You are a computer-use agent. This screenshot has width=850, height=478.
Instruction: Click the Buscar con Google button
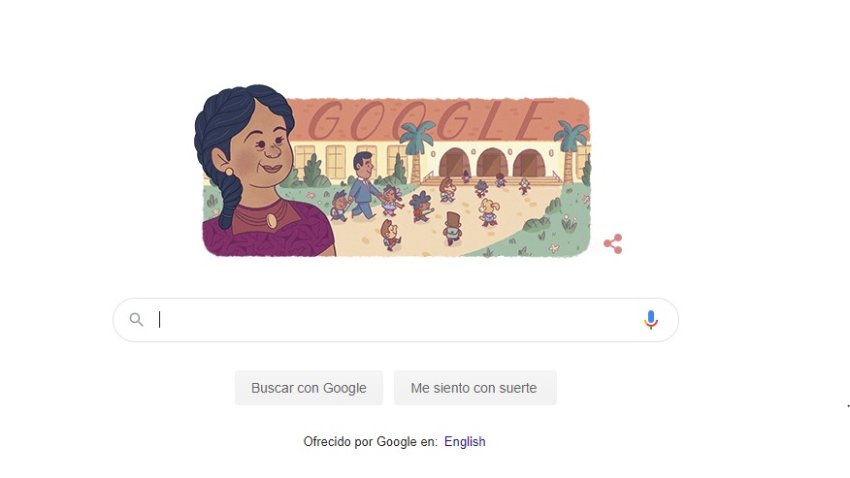point(309,388)
